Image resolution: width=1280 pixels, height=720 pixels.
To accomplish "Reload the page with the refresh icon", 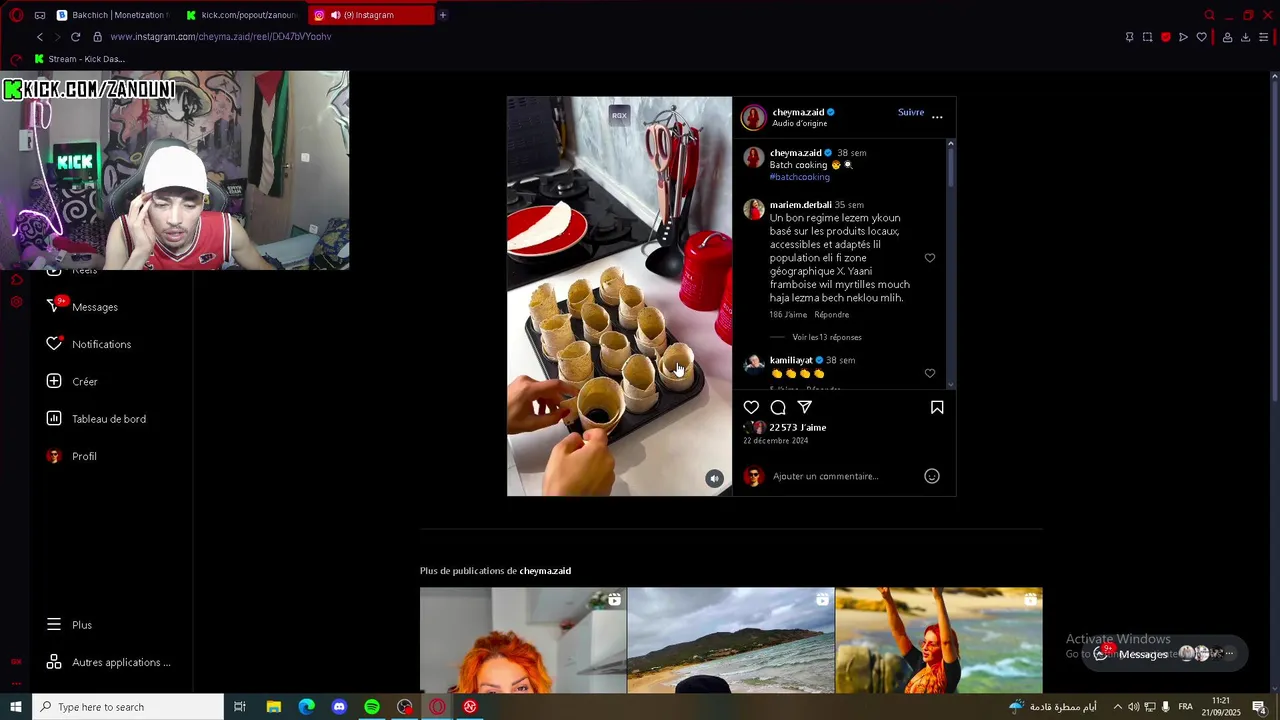I will pyautogui.click(x=75, y=37).
